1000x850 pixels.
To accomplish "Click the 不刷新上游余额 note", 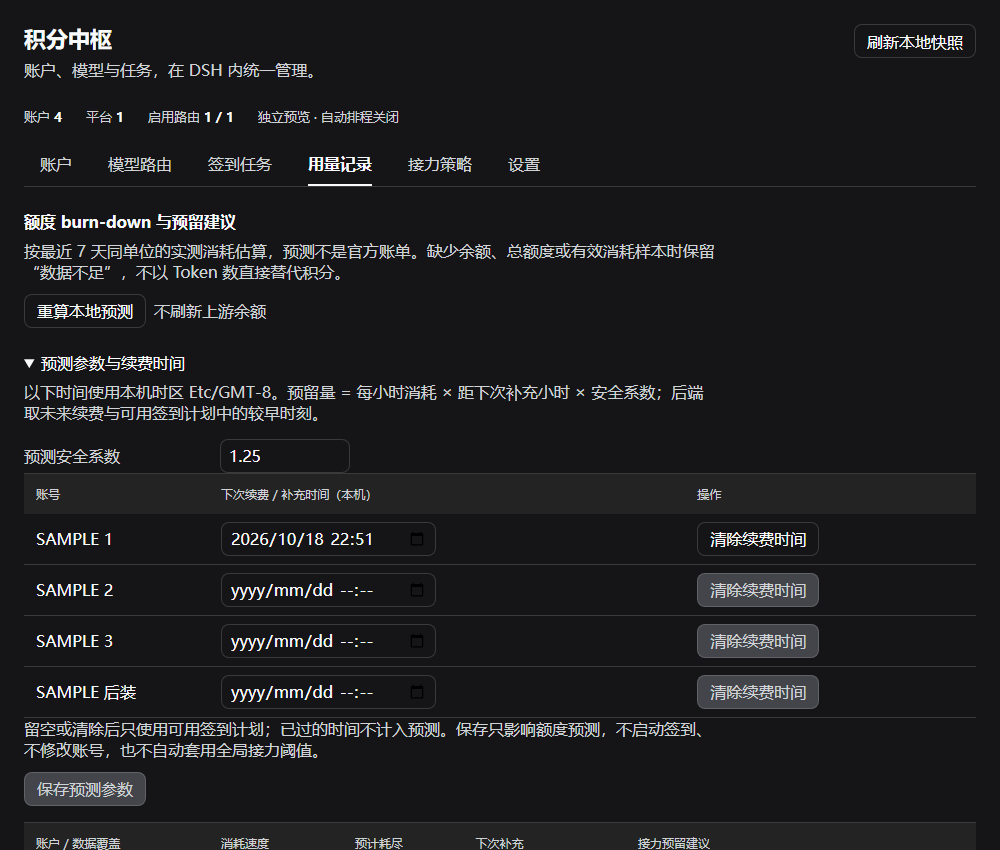I will (x=210, y=312).
